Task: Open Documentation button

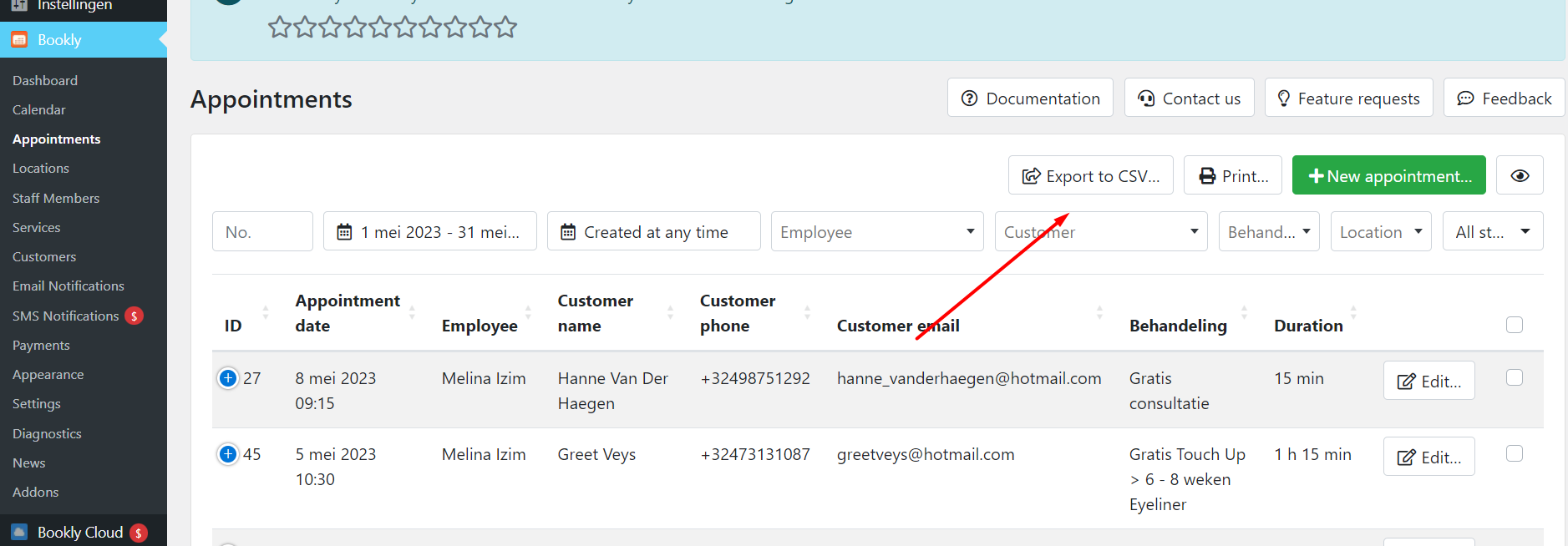Action: 1030,98
